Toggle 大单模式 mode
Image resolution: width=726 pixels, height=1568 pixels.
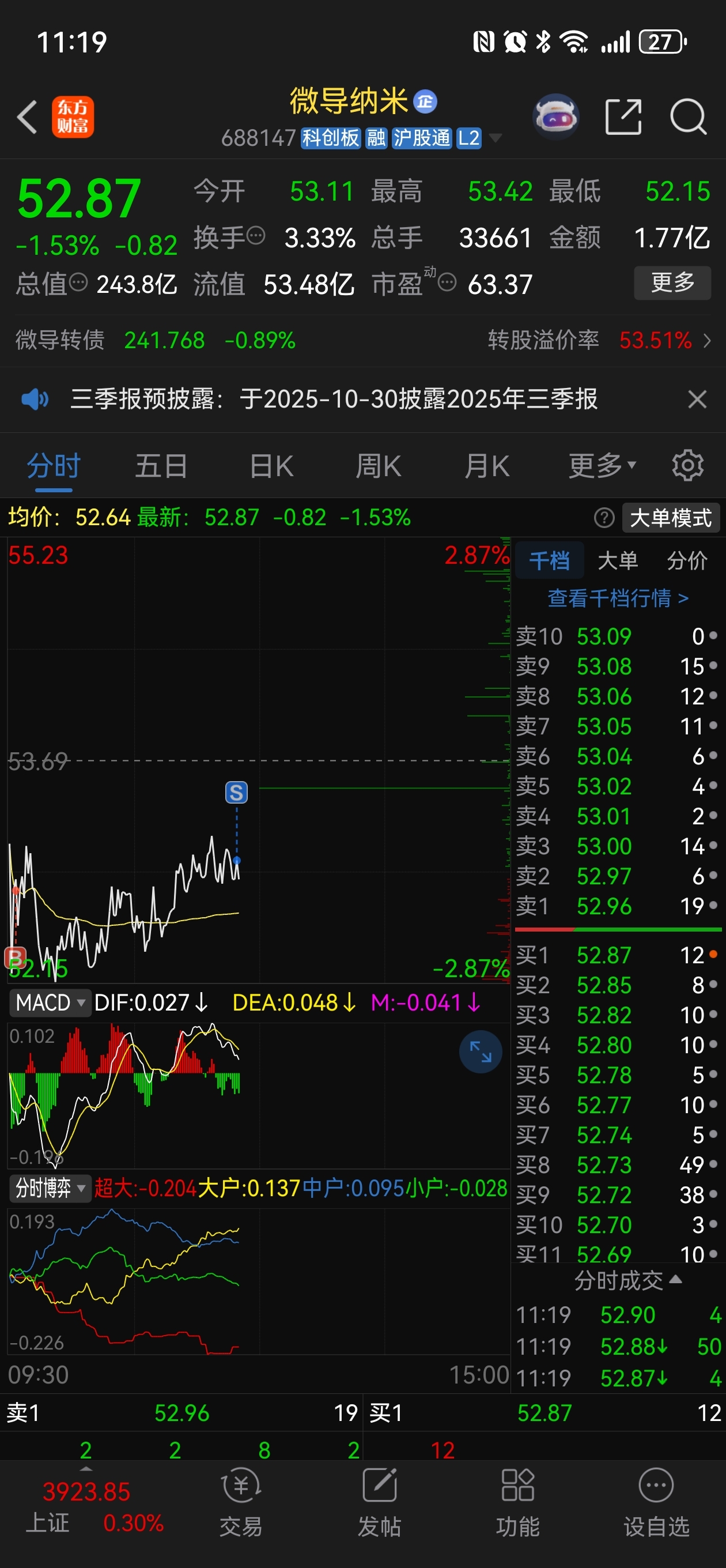tap(671, 518)
